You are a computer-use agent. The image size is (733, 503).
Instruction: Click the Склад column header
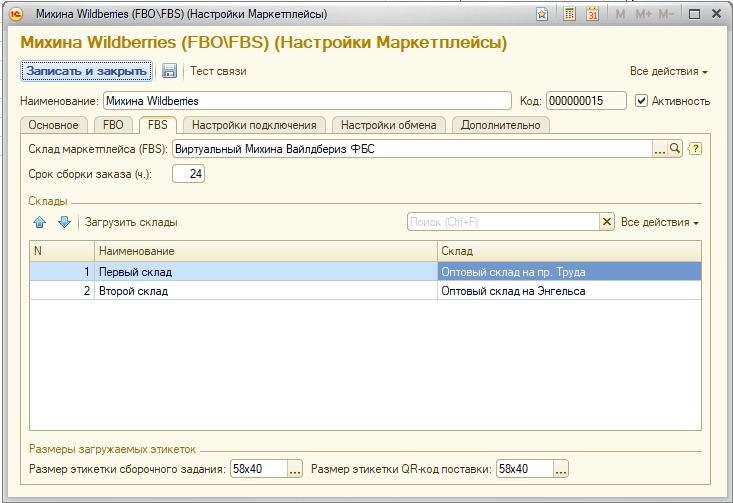pos(569,251)
